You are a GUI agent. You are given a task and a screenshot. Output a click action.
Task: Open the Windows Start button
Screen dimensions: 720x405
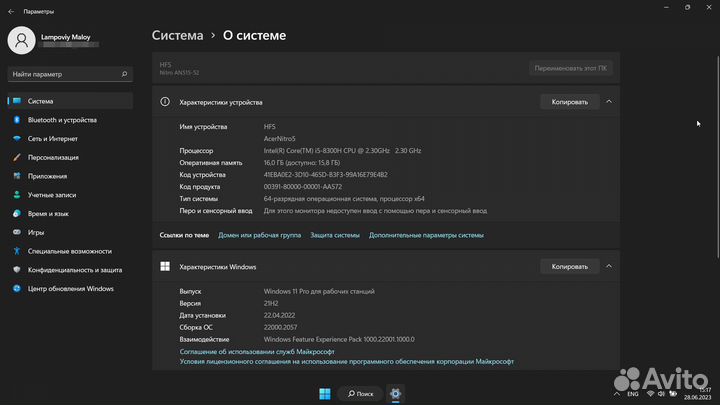pos(325,394)
